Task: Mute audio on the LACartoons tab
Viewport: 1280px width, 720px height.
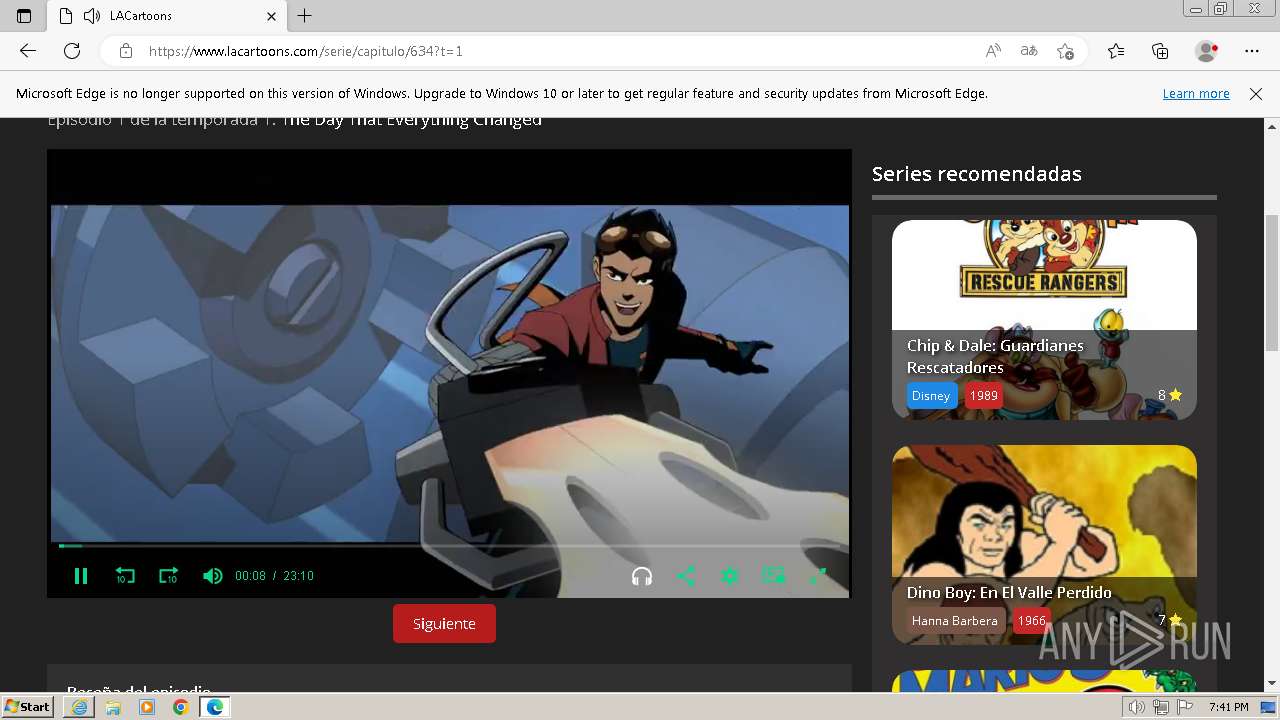Action: click(x=92, y=16)
